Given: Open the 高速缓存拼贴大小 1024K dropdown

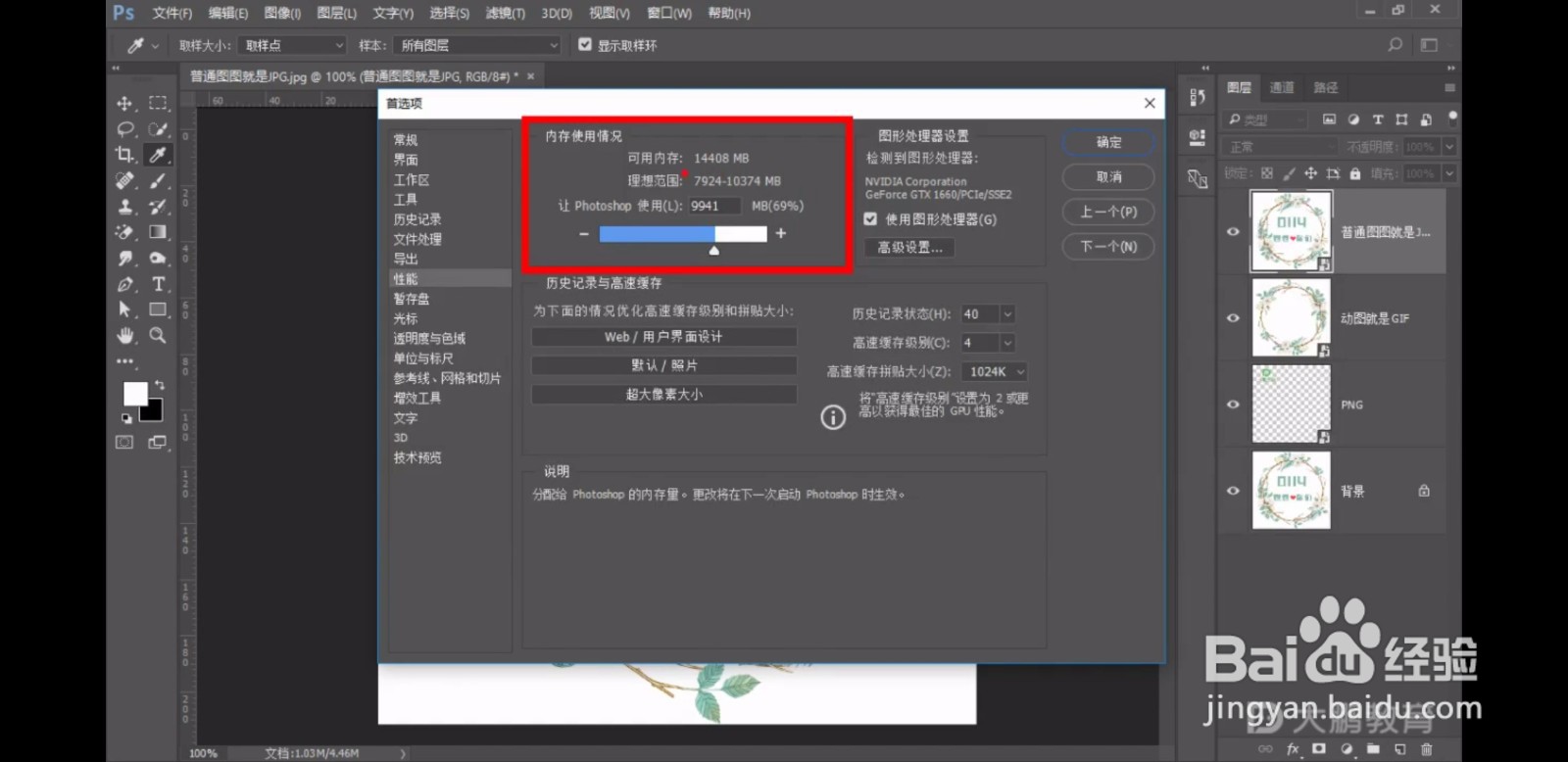Looking at the screenshot, I should pyautogui.click(x=994, y=372).
